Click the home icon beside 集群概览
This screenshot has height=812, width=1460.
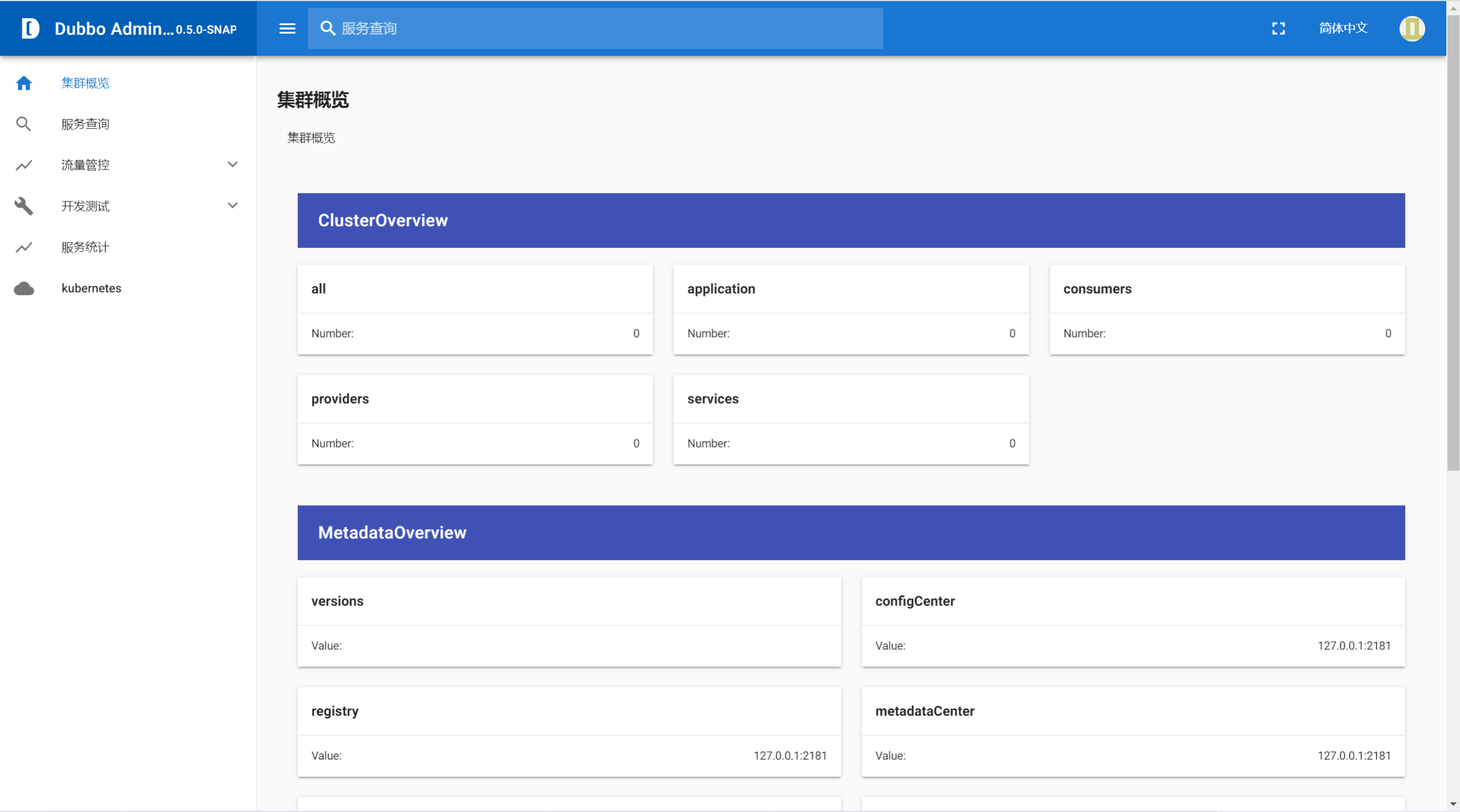pyautogui.click(x=24, y=83)
